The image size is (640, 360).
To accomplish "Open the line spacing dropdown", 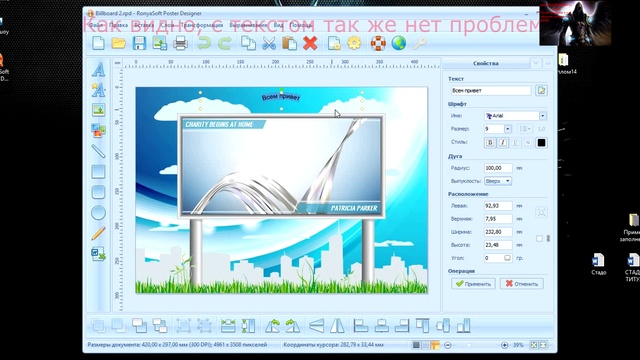I will (524, 129).
